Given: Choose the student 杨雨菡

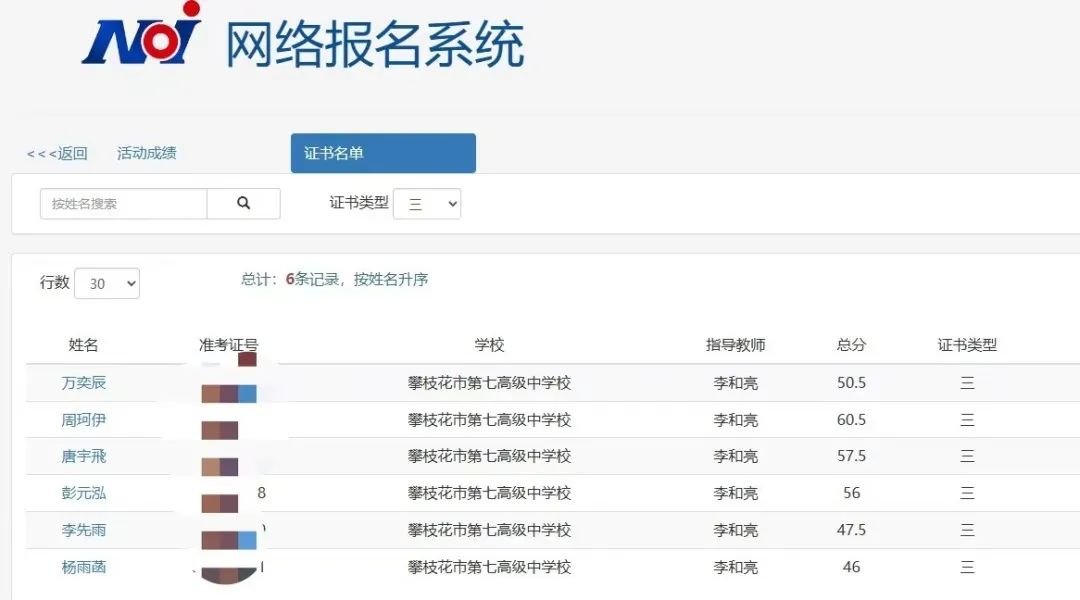Looking at the screenshot, I should tap(84, 567).
